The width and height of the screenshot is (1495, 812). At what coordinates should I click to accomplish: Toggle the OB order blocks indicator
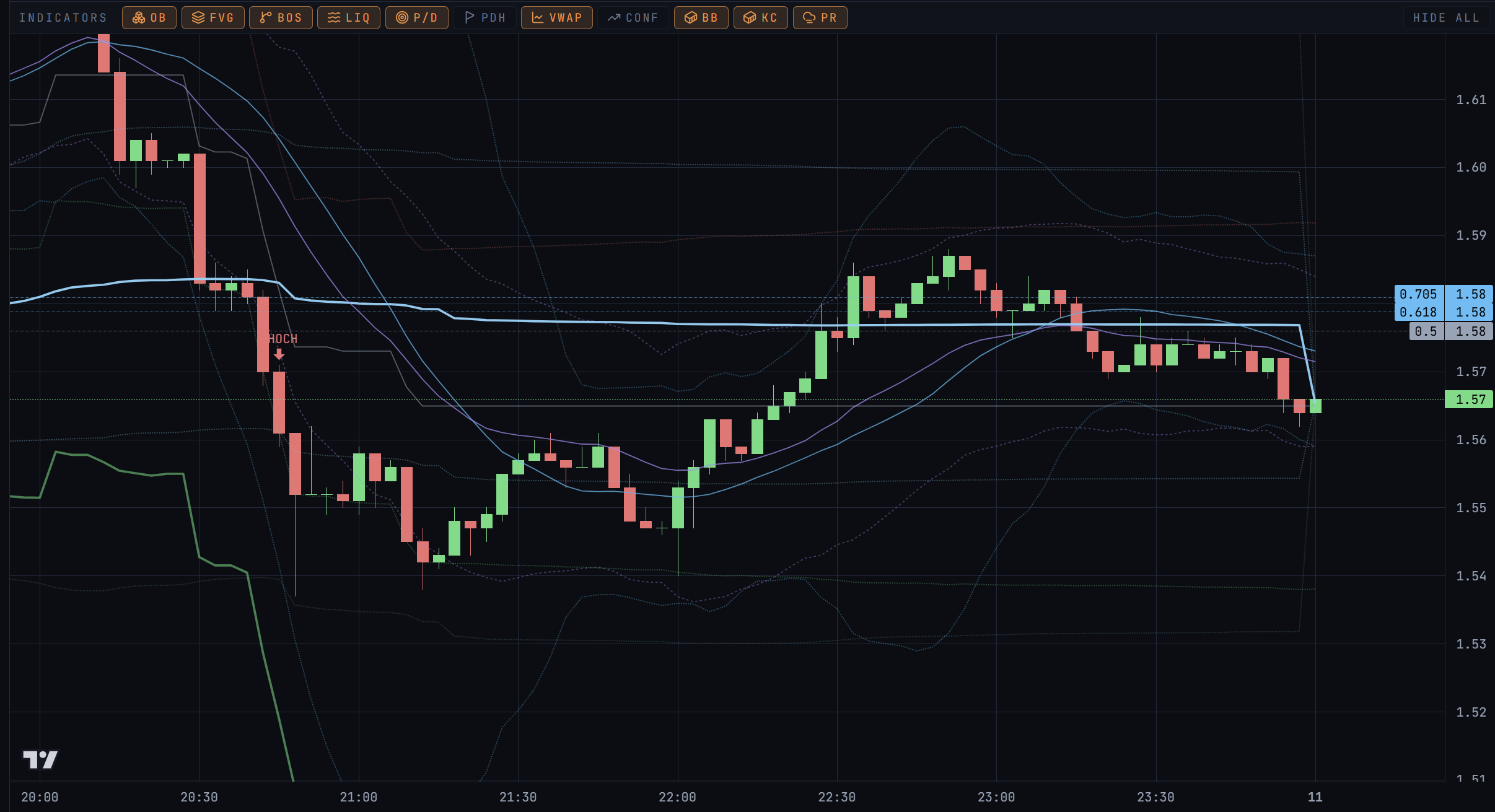click(x=149, y=18)
